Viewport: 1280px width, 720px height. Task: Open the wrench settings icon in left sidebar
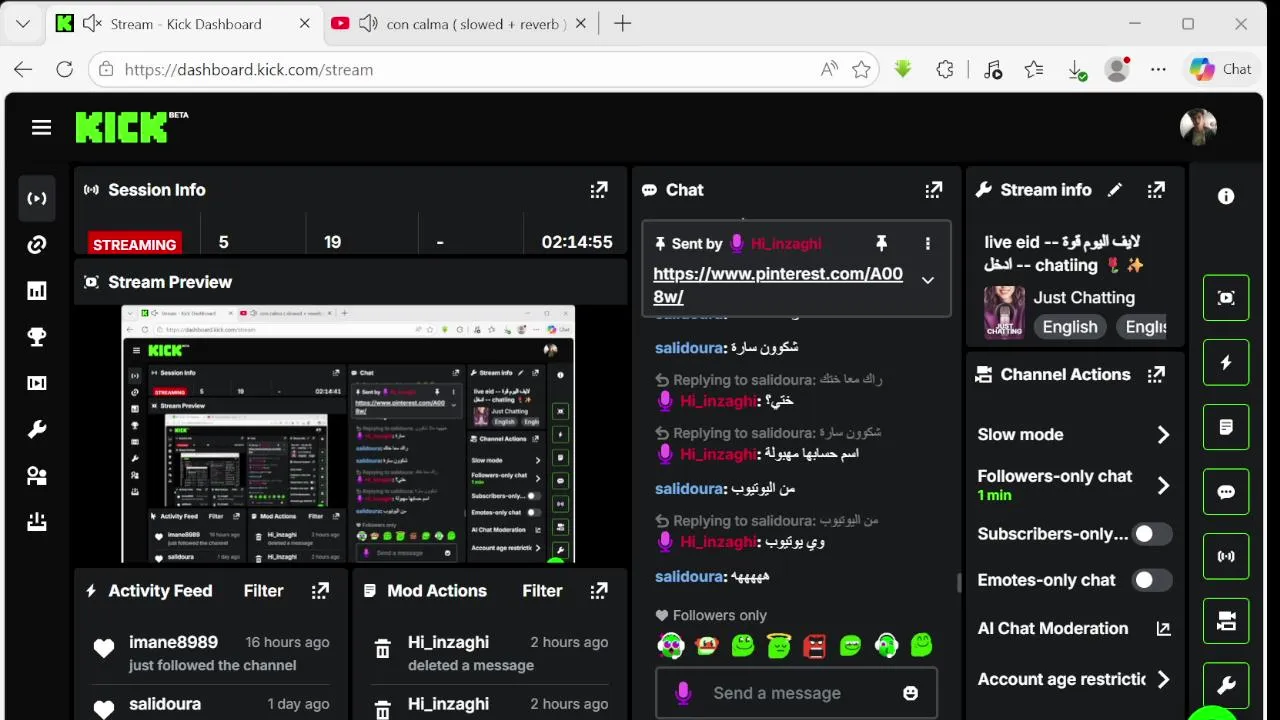click(x=37, y=430)
